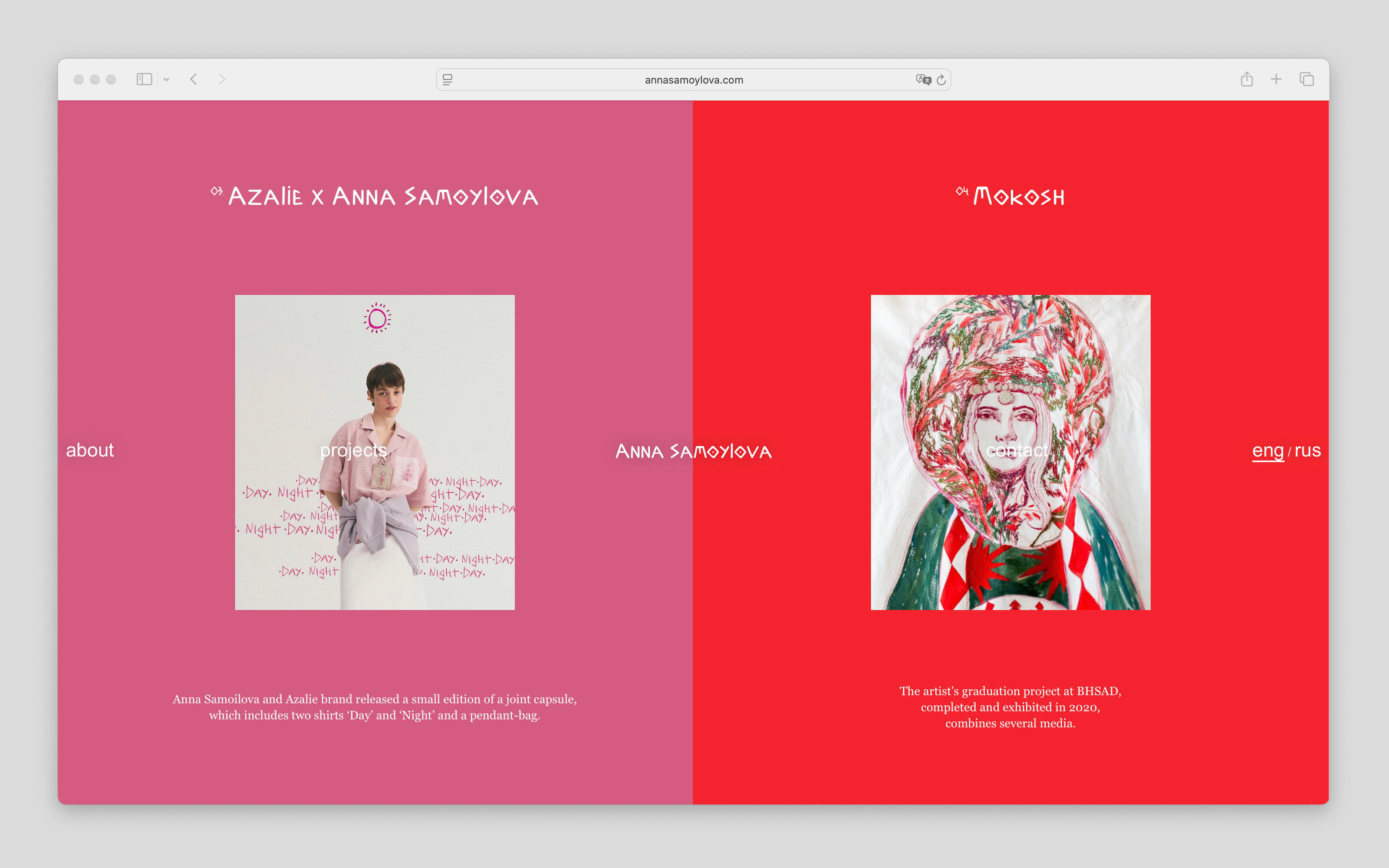1389x868 pixels.
Task: Open a new tab with the plus icon
Action: pyautogui.click(x=1276, y=79)
